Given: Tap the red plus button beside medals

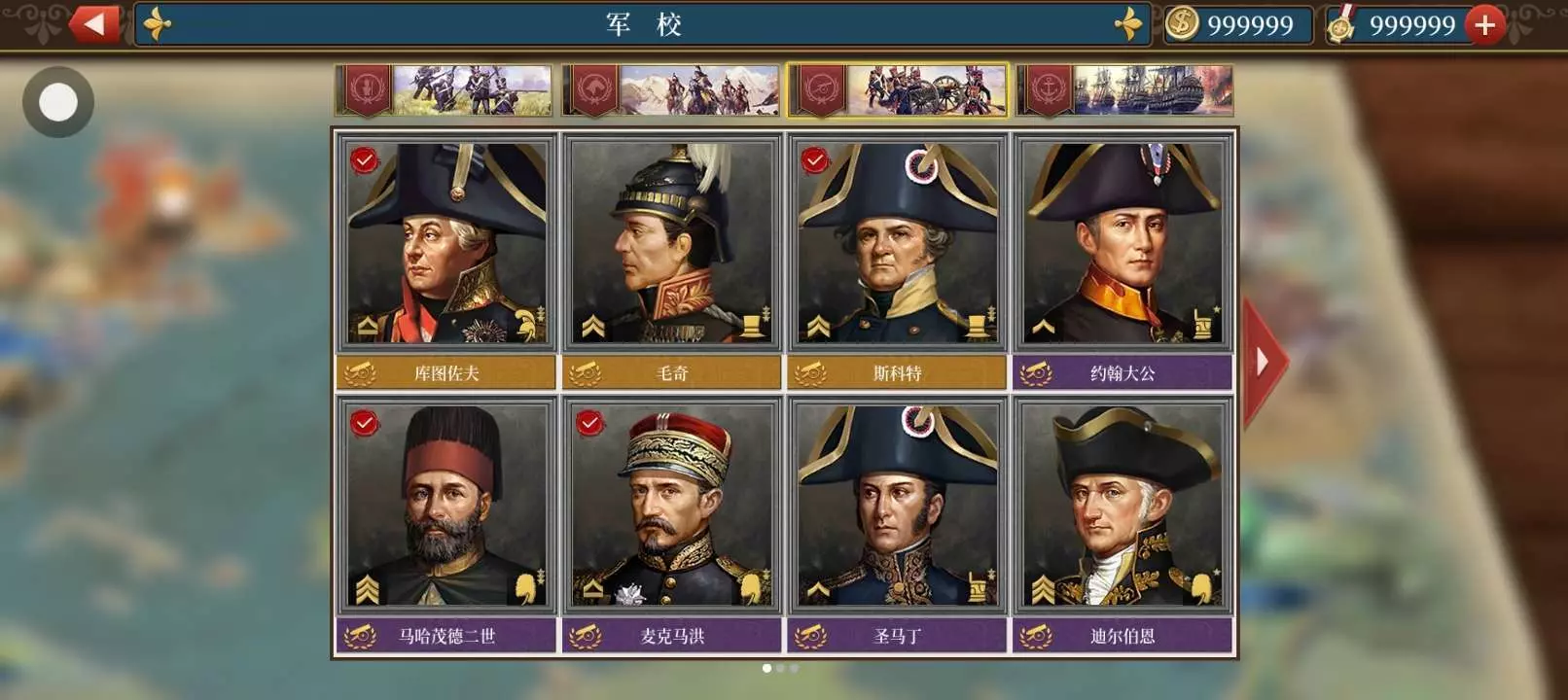Looking at the screenshot, I should point(1484,25).
